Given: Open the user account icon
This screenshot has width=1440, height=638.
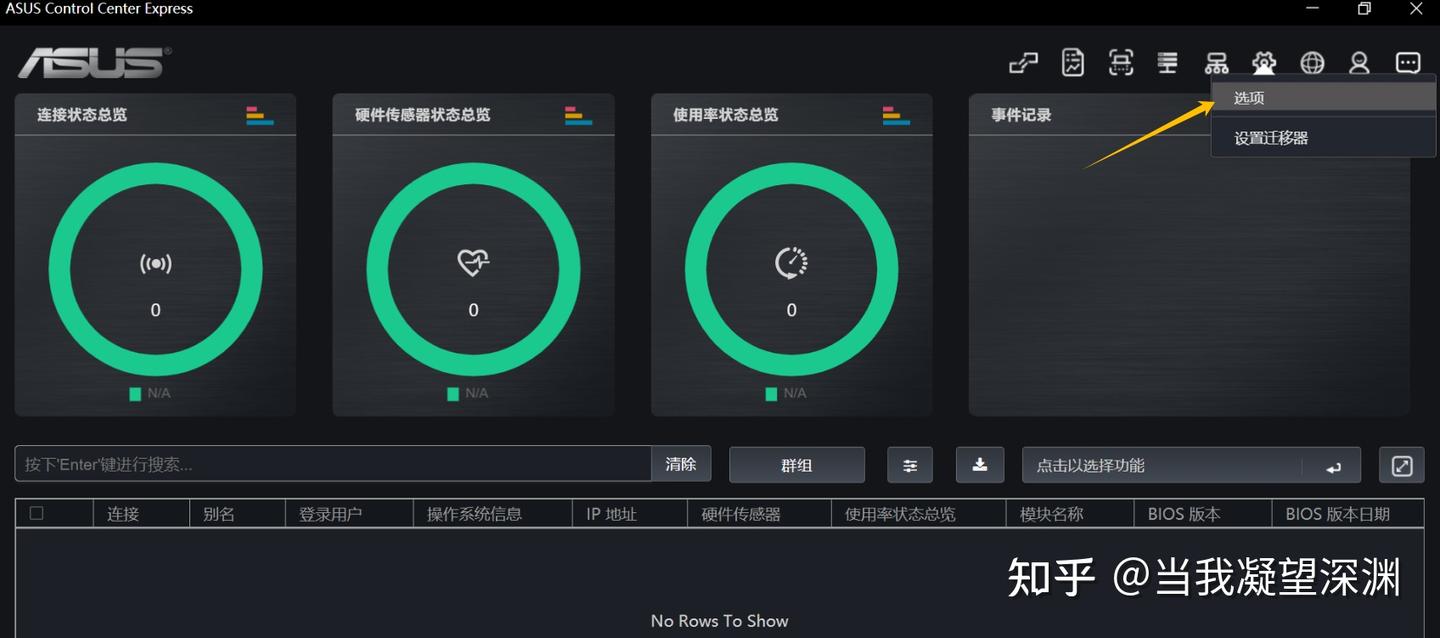Looking at the screenshot, I should (1359, 62).
